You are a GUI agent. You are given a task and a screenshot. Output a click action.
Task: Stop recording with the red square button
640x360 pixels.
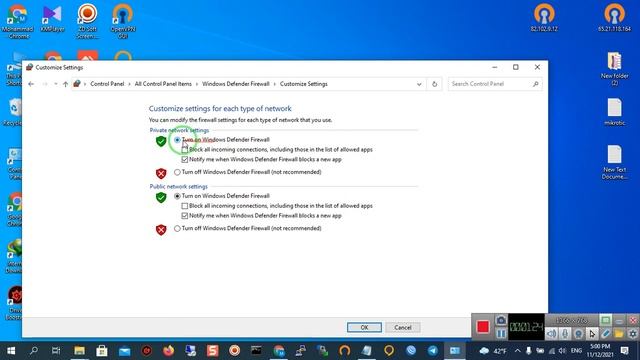pyautogui.click(x=482, y=327)
